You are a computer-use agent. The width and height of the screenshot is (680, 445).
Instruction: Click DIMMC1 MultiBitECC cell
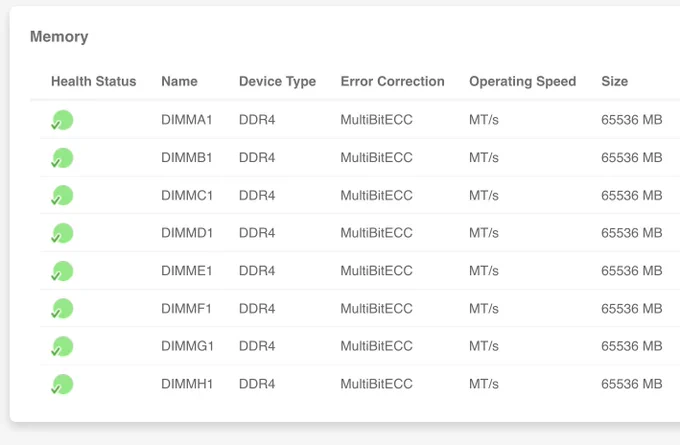point(376,195)
